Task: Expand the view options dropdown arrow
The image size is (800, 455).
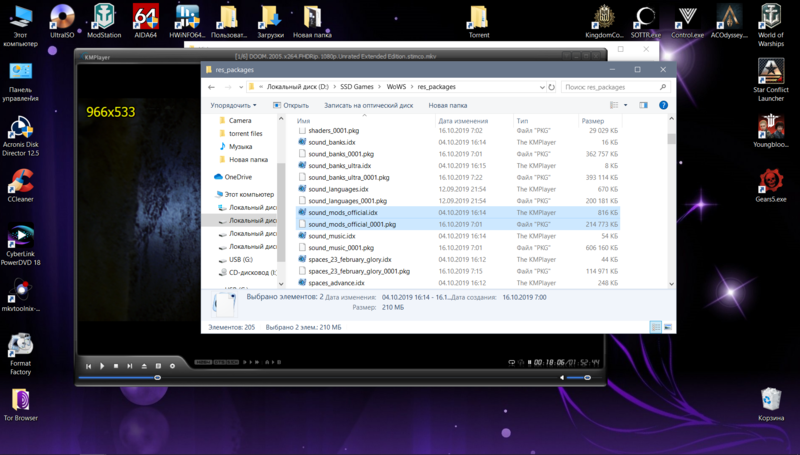Action: tap(626, 105)
